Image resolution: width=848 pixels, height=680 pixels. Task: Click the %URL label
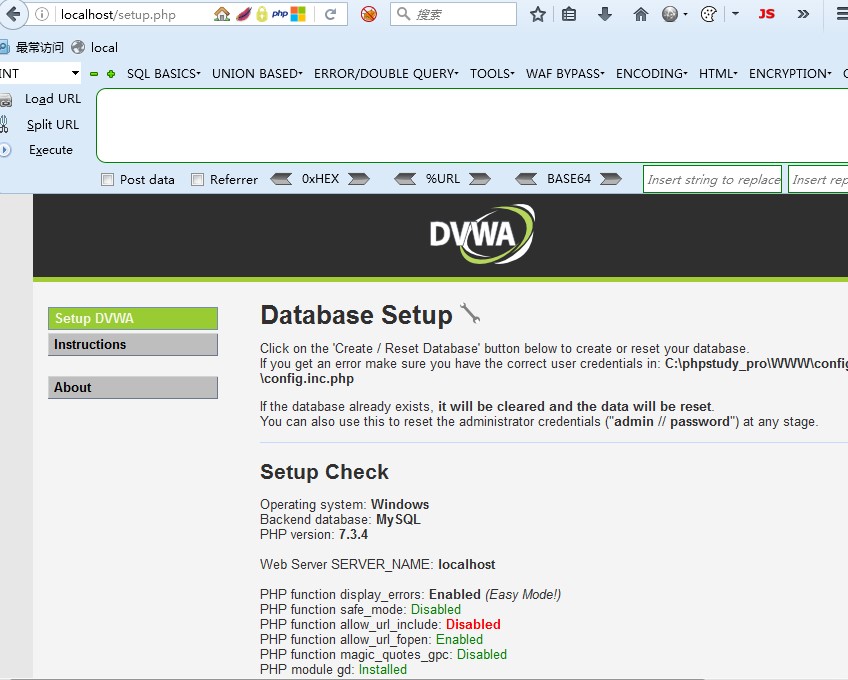(443, 179)
